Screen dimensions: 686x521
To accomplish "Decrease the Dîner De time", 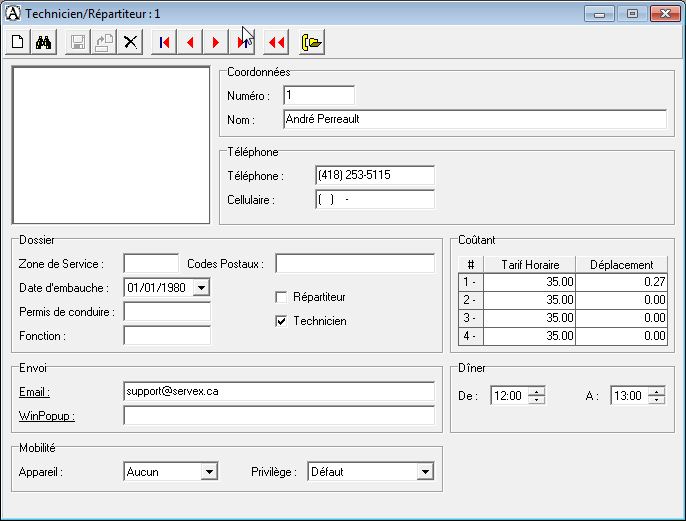I will pos(536,400).
